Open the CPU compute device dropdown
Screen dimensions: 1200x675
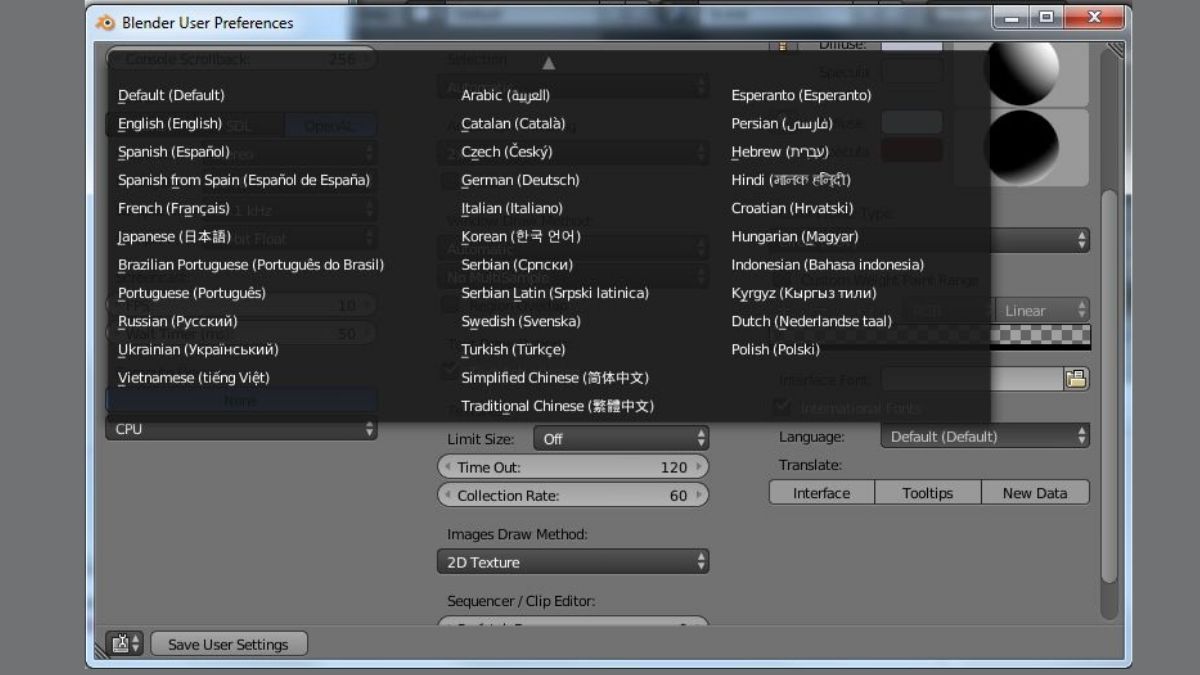tap(241, 429)
